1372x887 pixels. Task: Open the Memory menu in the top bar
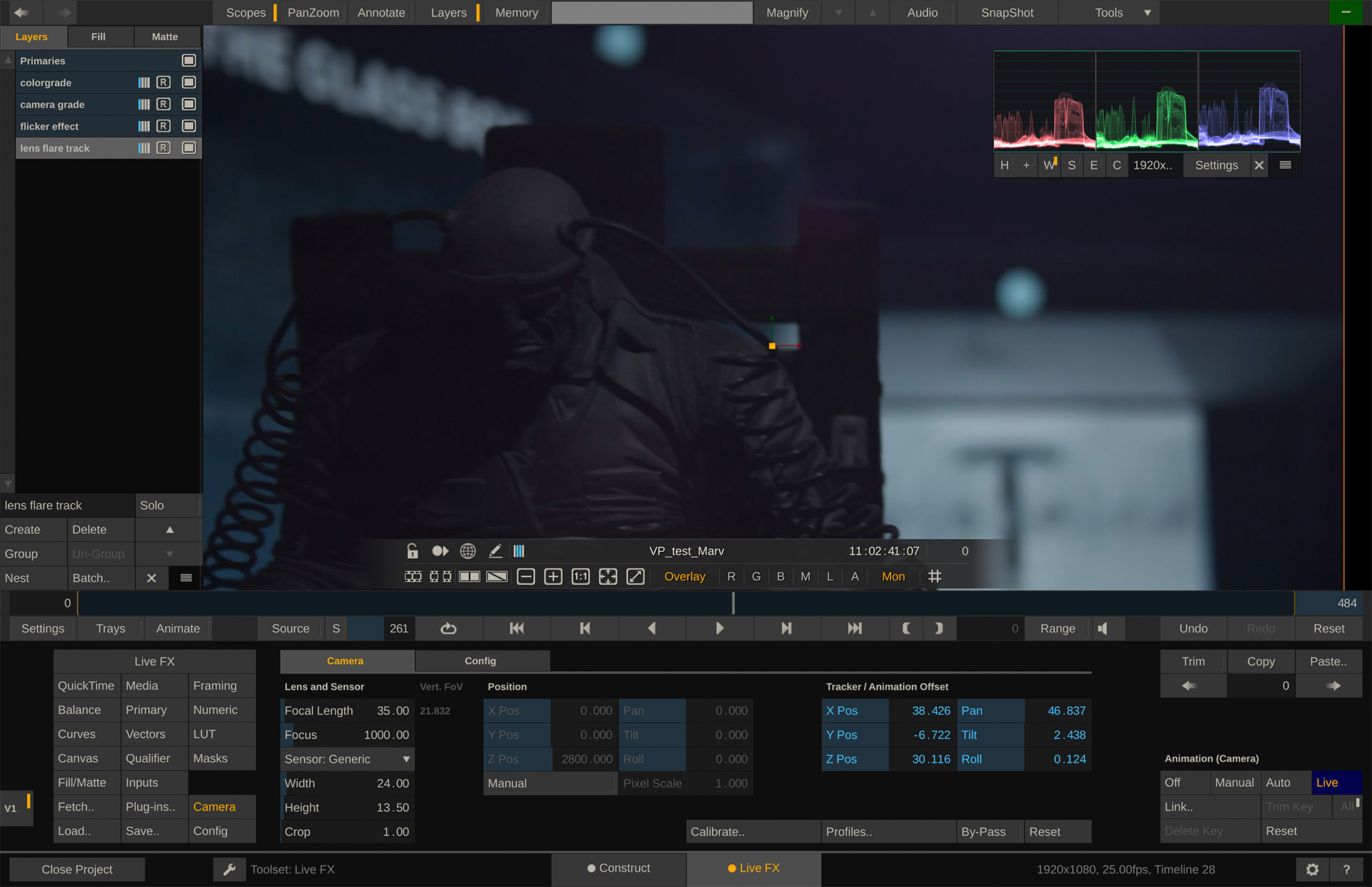[x=516, y=12]
